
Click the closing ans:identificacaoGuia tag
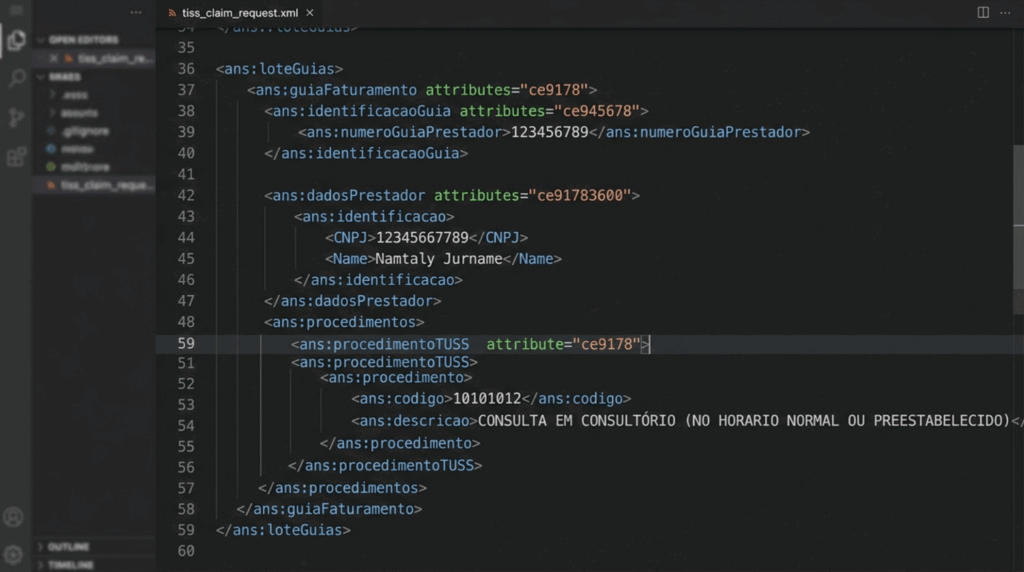pos(366,153)
